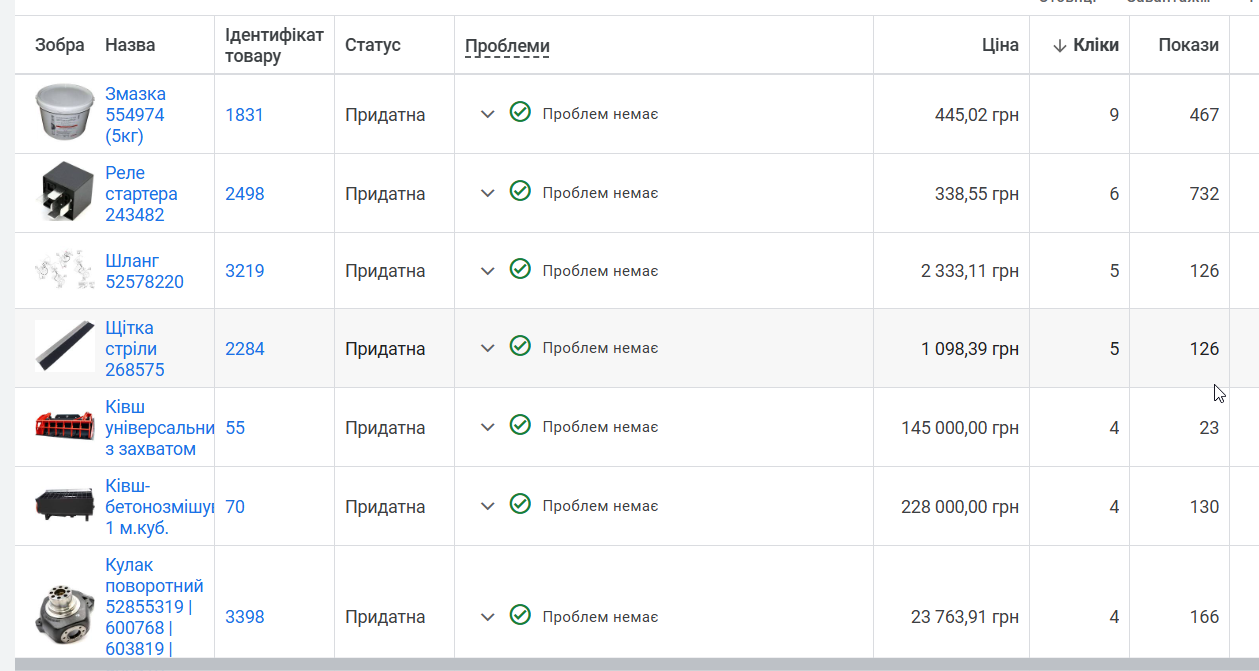Image resolution: width=1259 pixels, height=671 pixels.
Task: Click the Назва column header
Action: pos(130,45)
